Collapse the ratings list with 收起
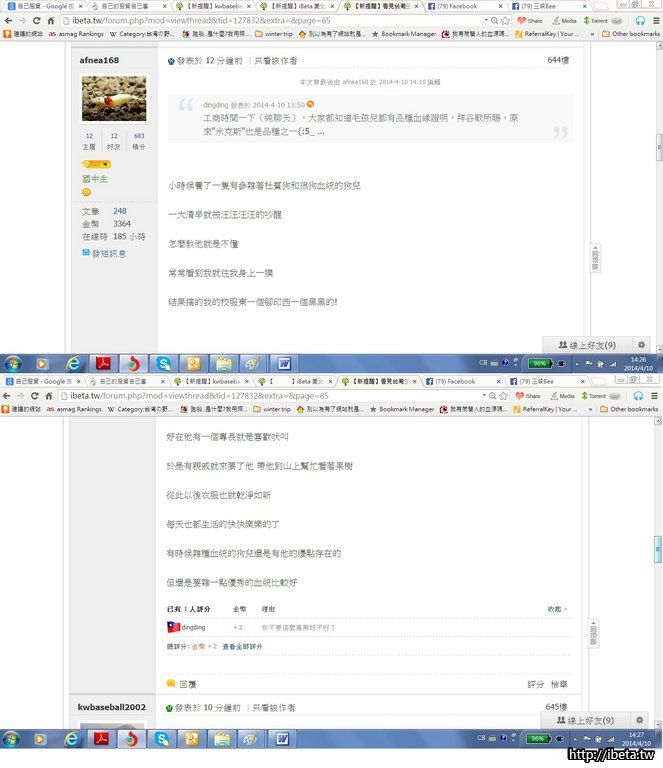The image size is (663, 768). [x=556, y=608]
